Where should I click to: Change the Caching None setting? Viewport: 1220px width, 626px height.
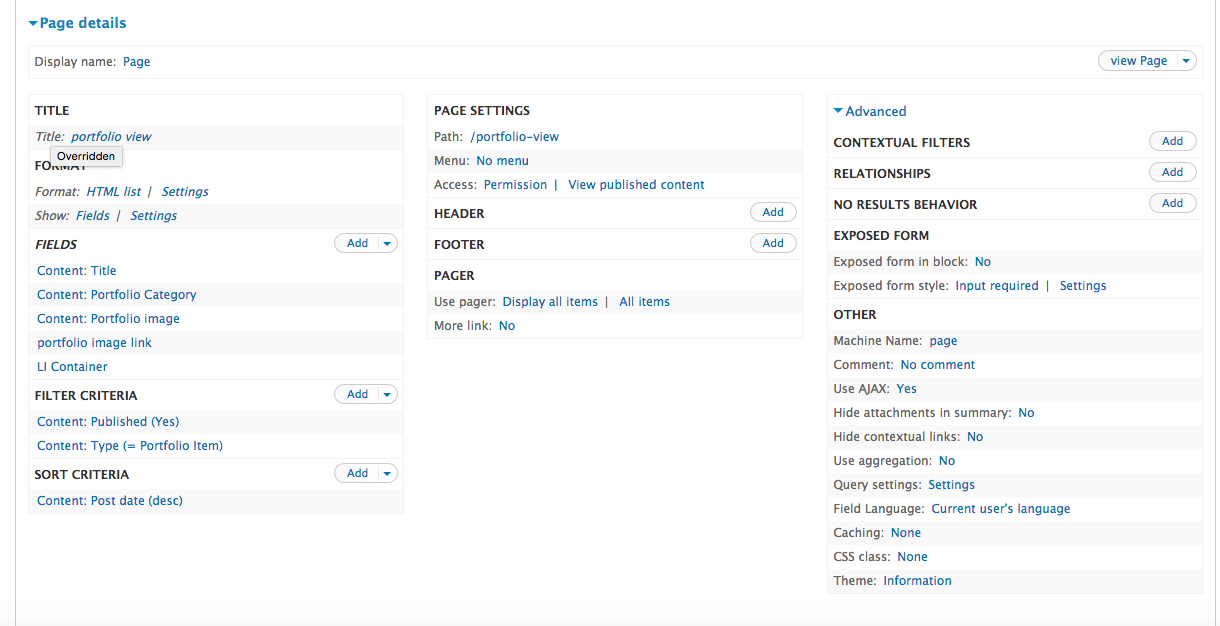[x=906, y=533]
